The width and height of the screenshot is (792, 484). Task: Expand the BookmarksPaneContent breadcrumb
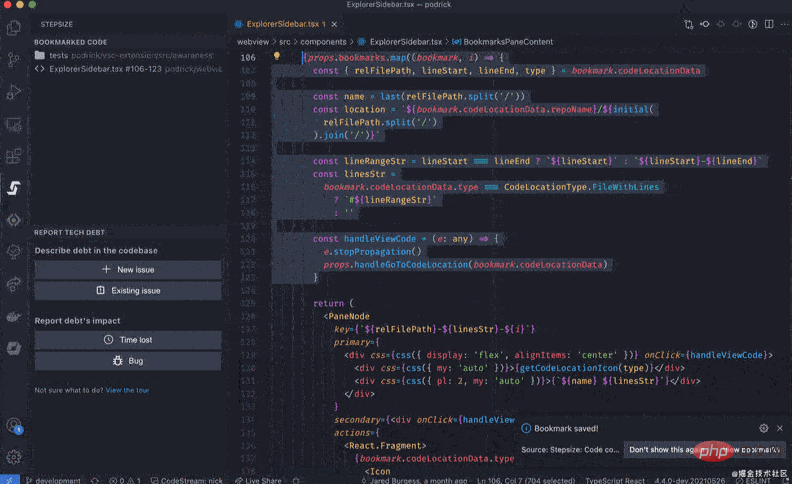coord(510,42)
